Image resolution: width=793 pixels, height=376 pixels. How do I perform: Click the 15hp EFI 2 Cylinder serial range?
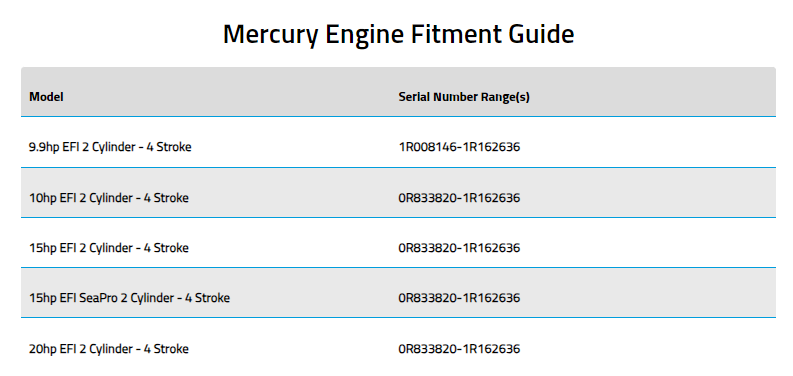459,248
